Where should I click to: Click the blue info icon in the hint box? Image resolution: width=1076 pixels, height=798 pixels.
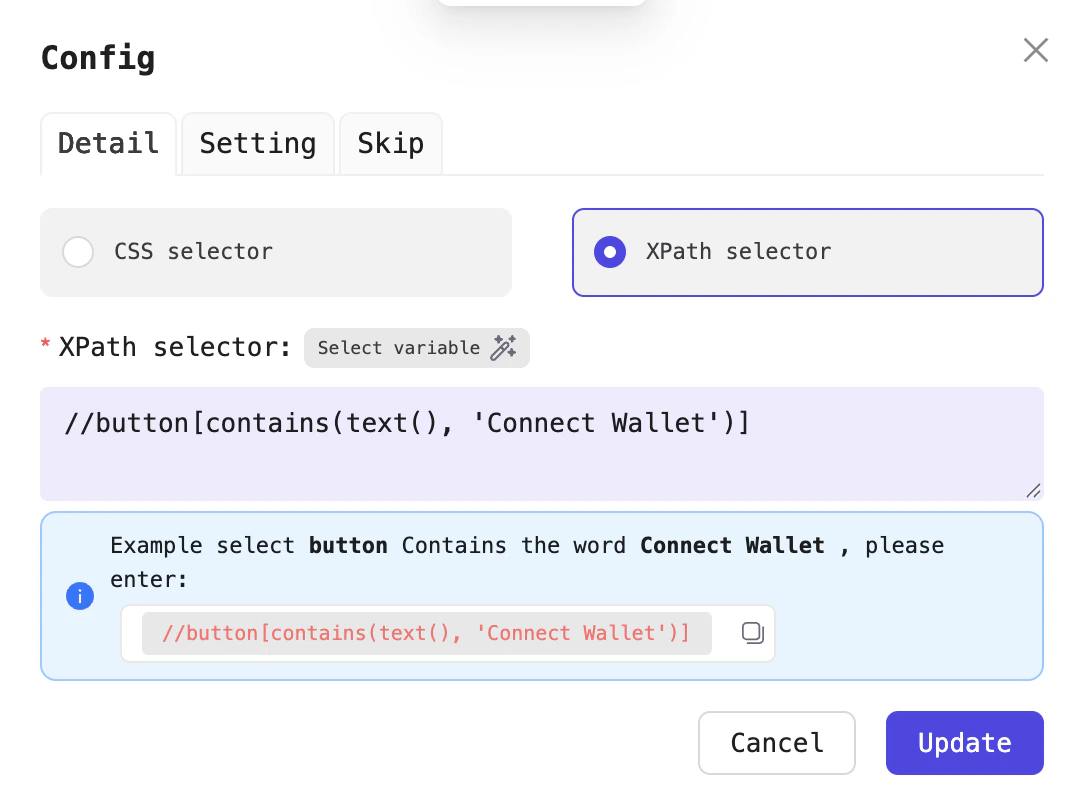80,596
